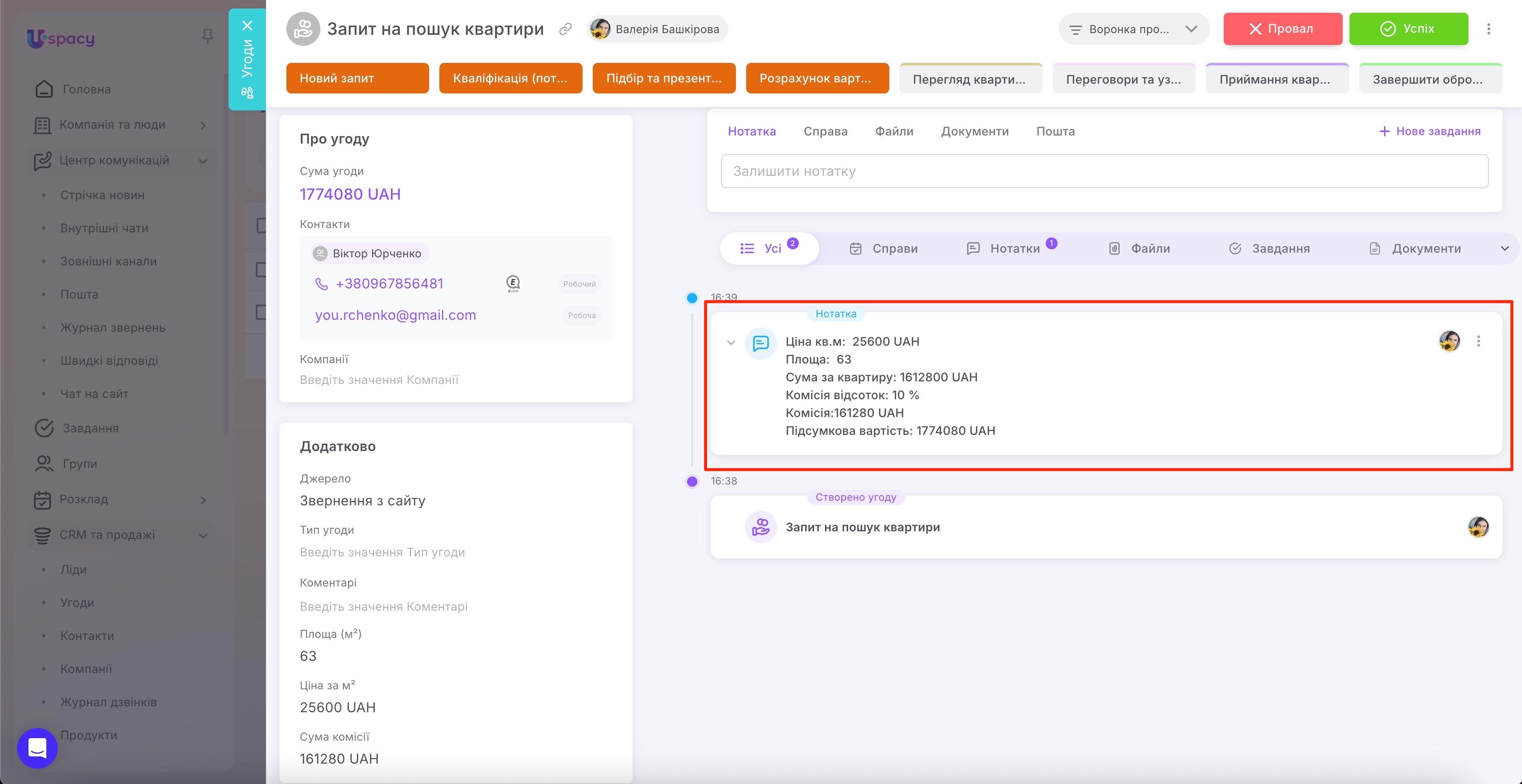Open deal amount 1774080 UAH

350,194
